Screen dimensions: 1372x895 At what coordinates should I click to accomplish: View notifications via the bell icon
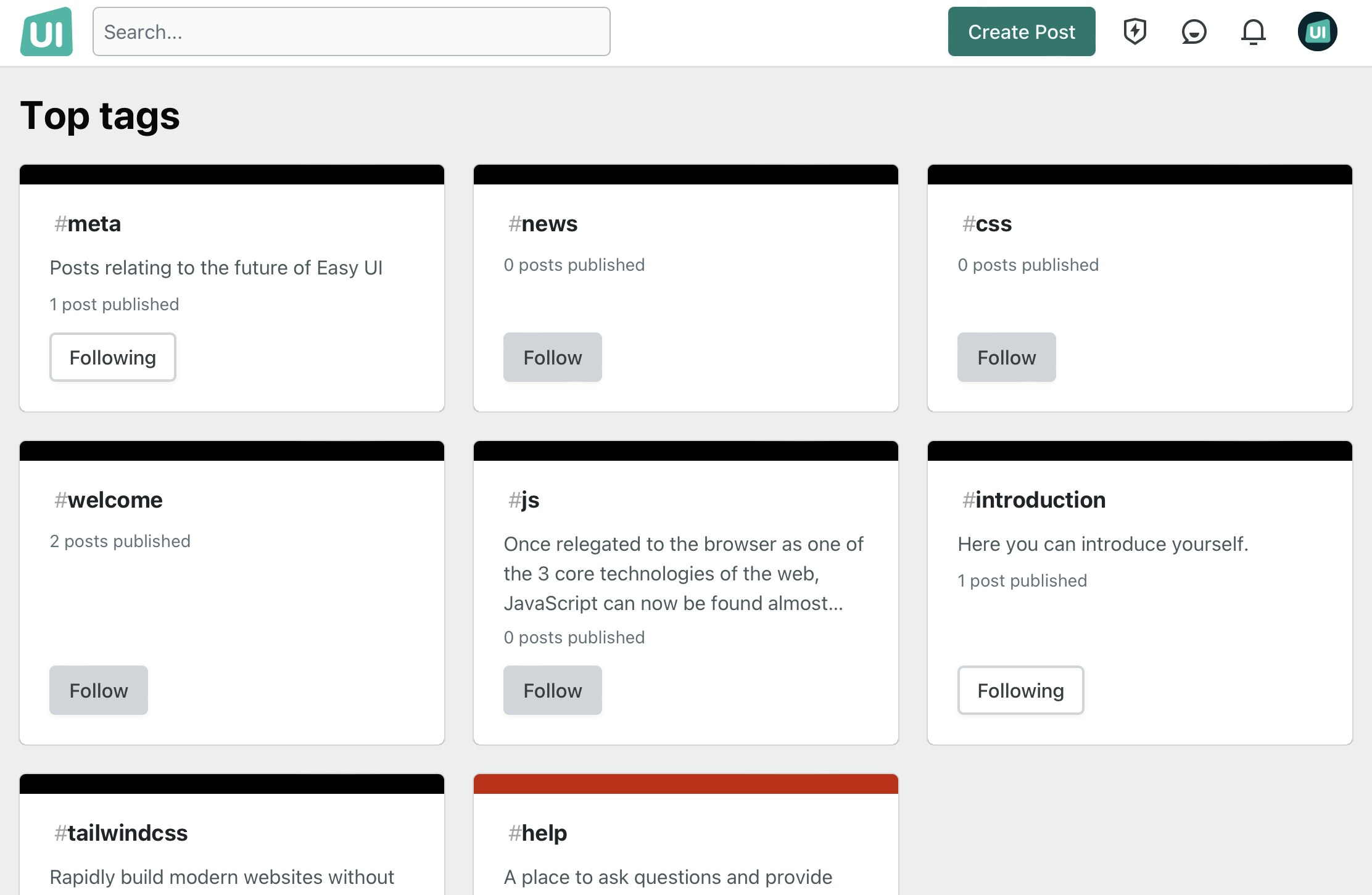tap(1254, 31)
